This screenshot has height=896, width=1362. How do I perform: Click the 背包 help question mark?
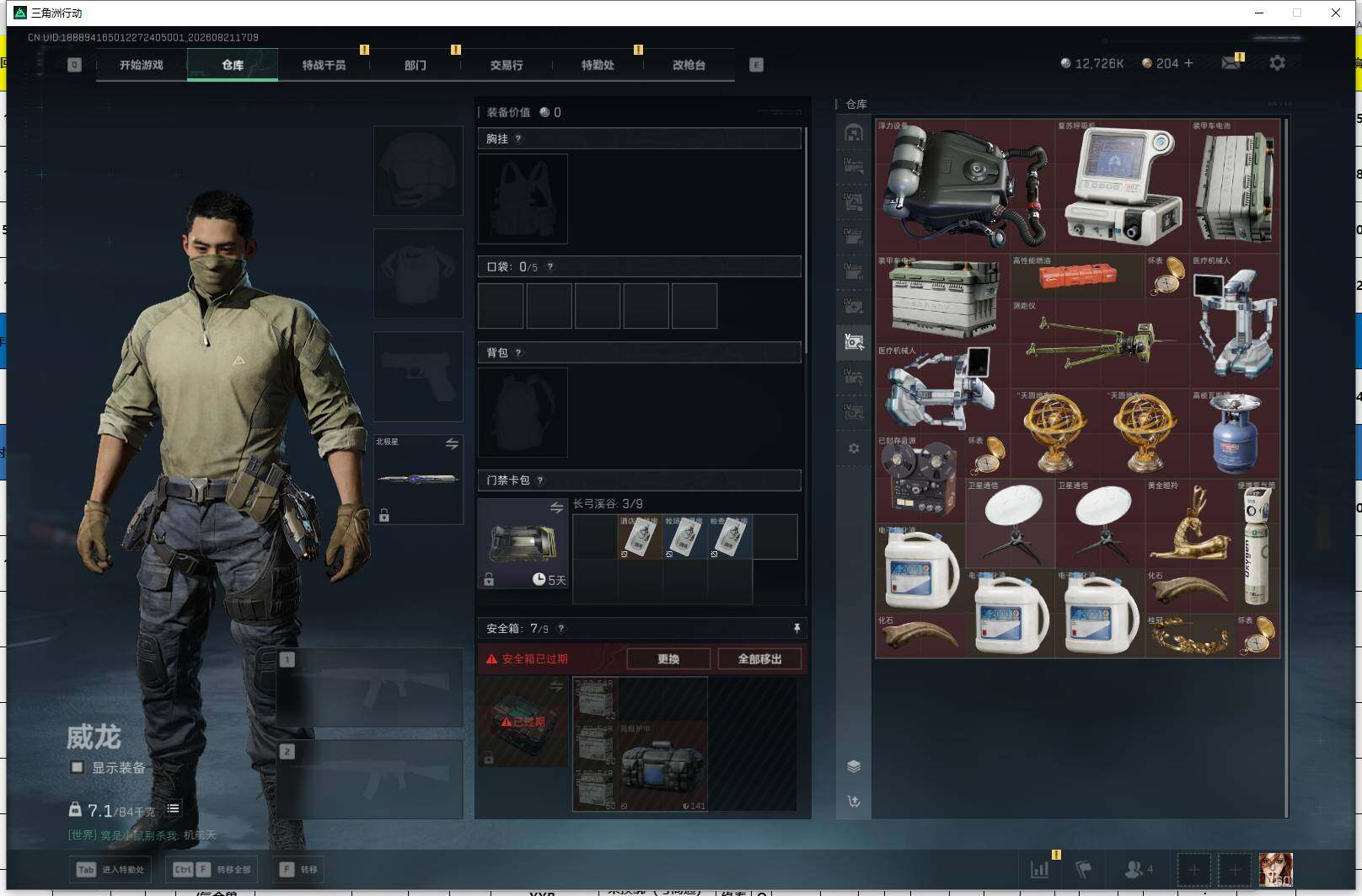pos(518,353)
